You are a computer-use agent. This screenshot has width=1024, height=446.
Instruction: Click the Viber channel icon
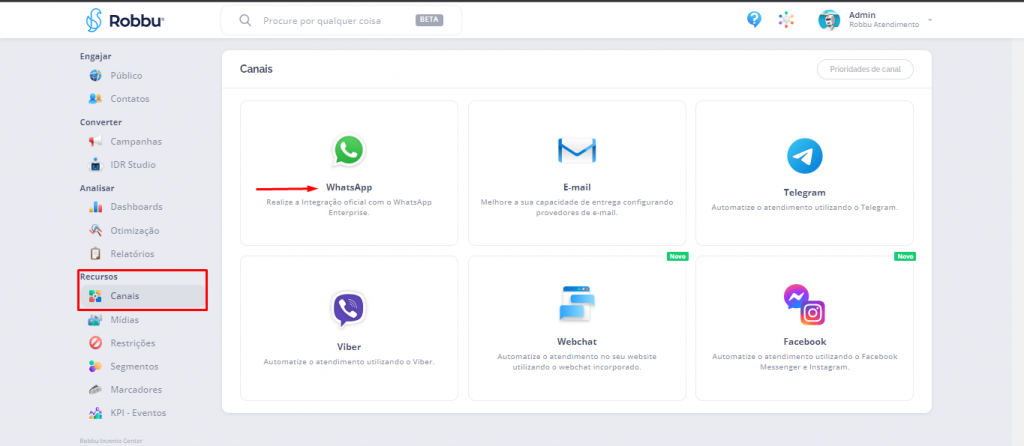pos(348,309)
